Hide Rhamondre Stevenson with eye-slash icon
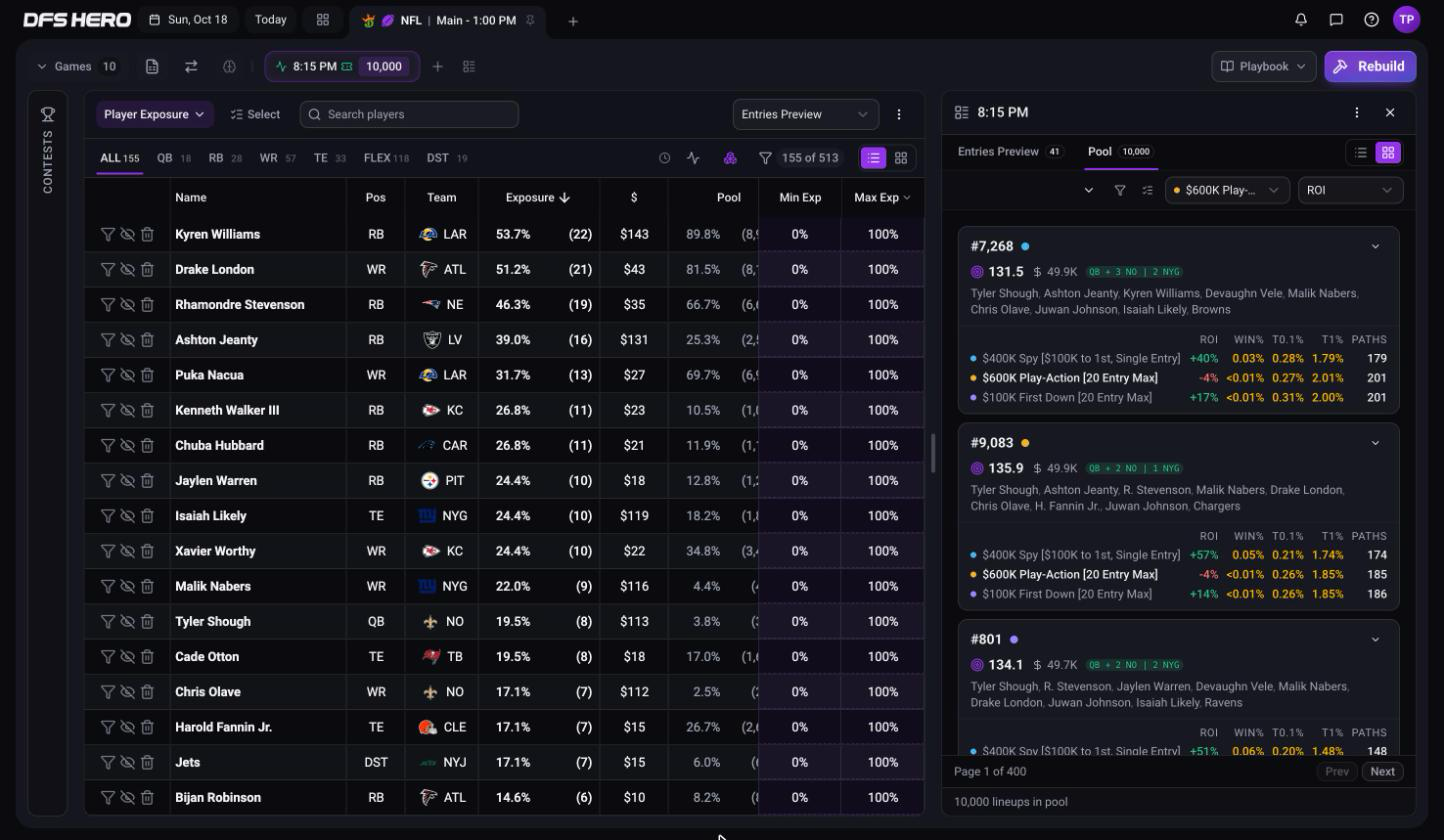 (127, 304)
